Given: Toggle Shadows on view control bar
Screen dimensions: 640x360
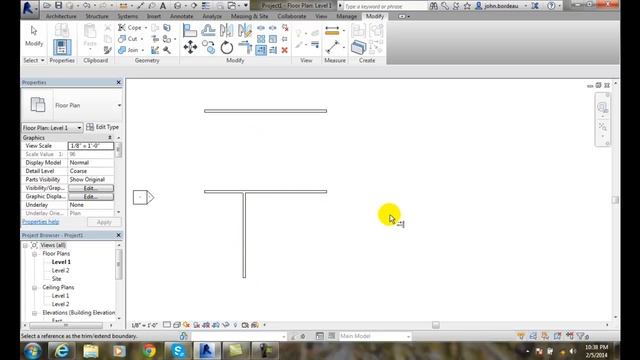Looking at the screenshot, I should click(196, 325).
